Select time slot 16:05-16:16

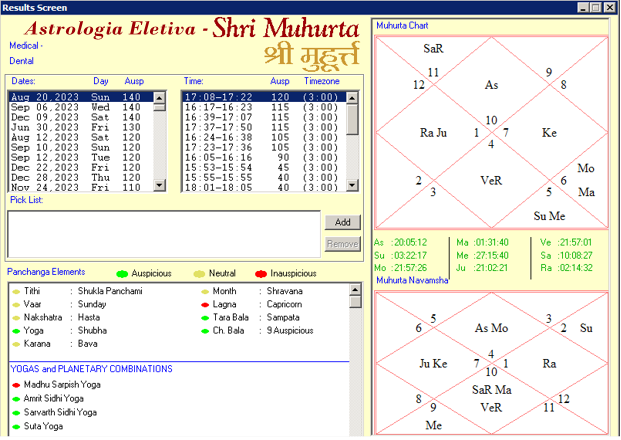[264, 157]
